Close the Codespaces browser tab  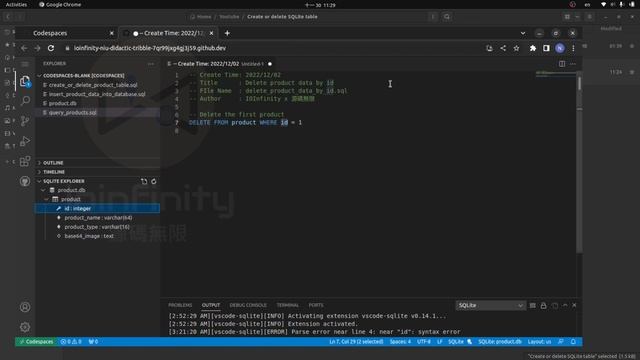111,33
